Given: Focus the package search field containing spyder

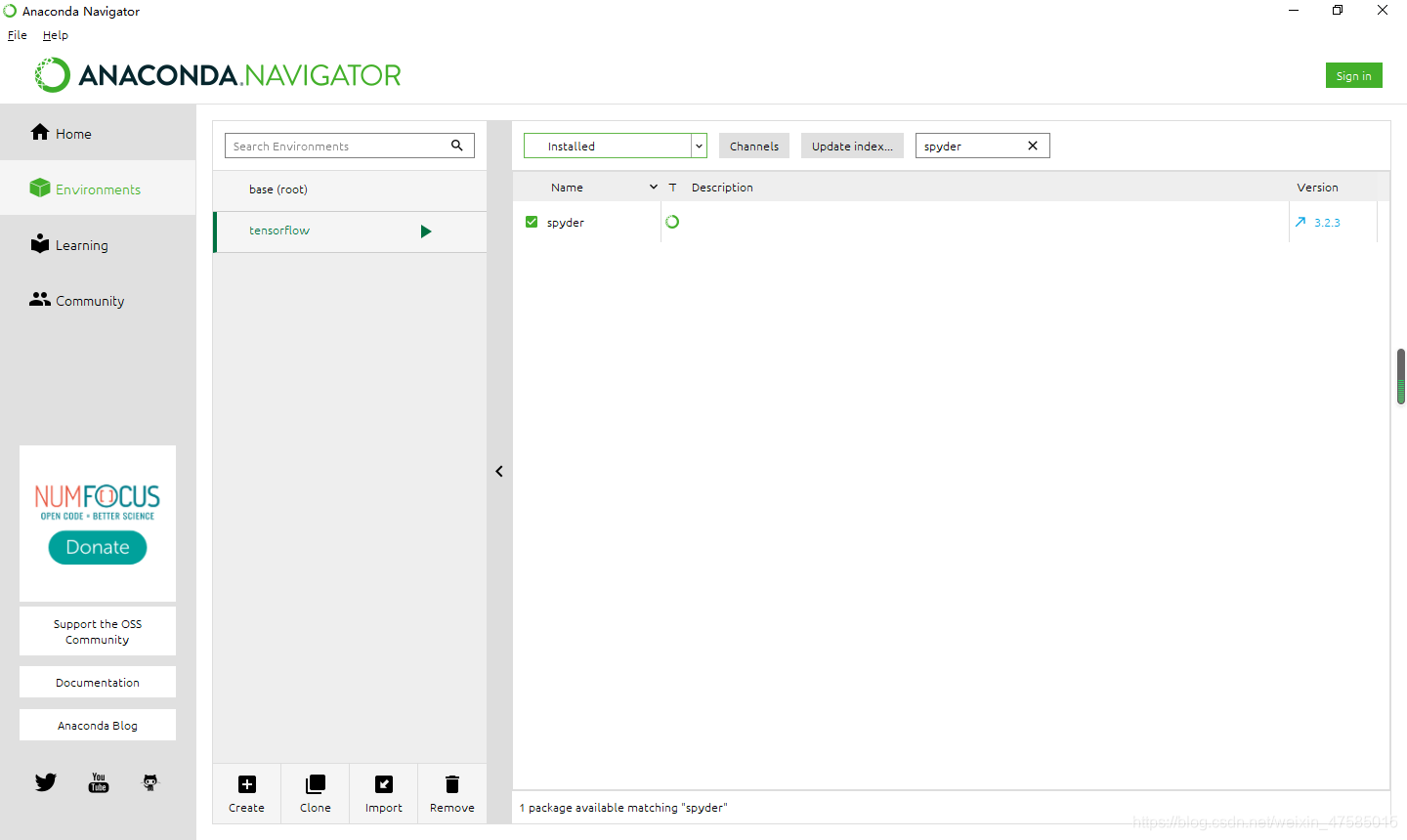Looking at the screenshot, I should click(982, 146).
